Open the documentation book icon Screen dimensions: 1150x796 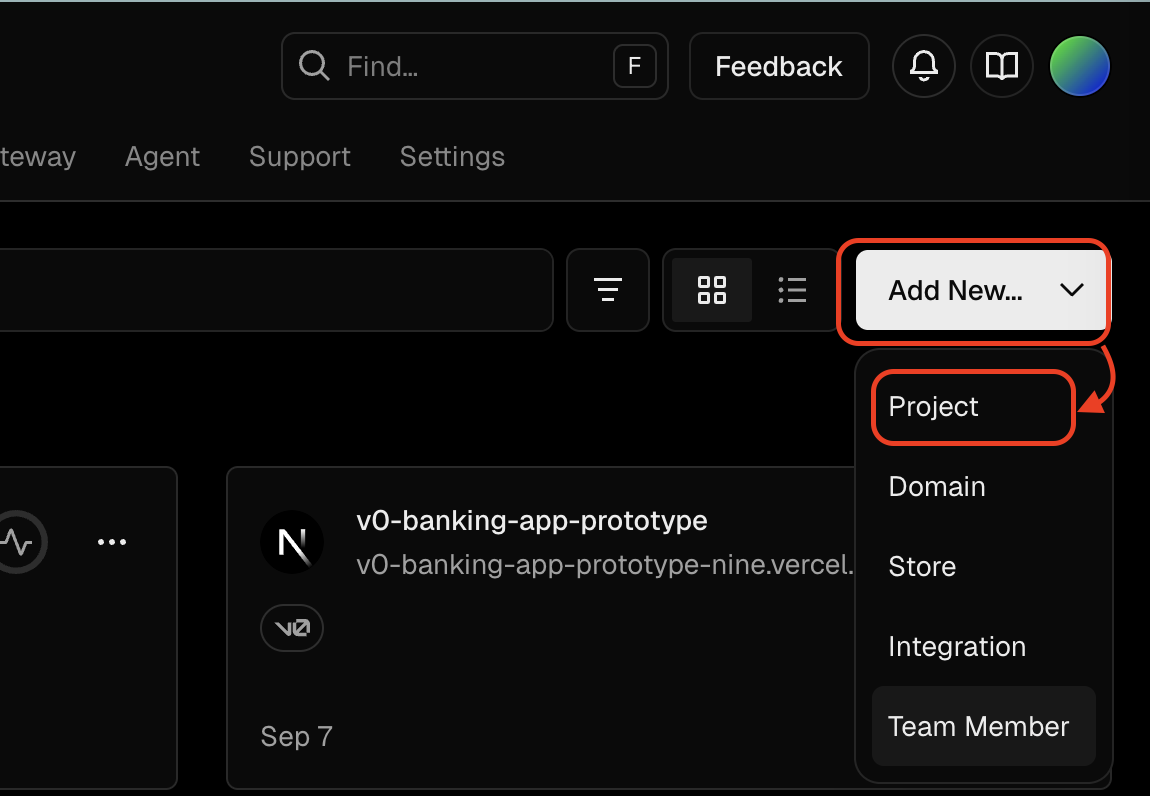coord(1001,67)
